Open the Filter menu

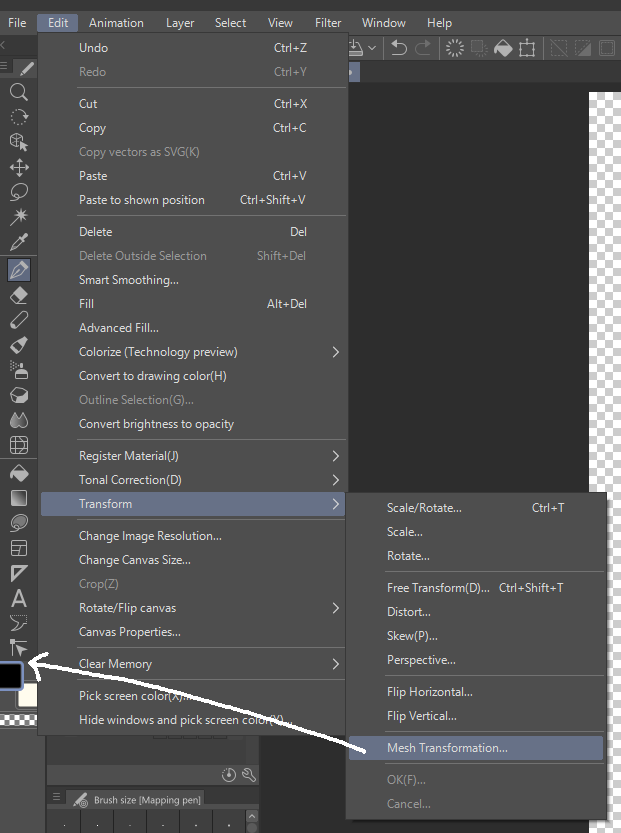click(328, 23)
